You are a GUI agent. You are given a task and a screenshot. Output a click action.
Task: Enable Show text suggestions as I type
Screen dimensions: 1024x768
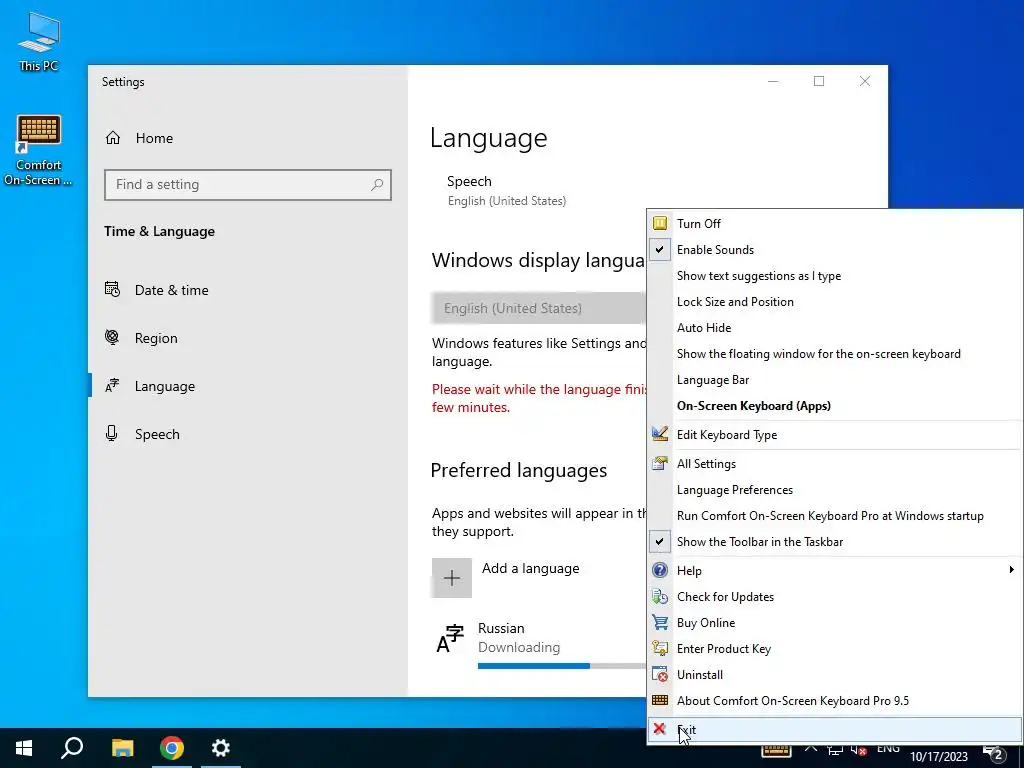pyautogui.click(x=835, y=276)
